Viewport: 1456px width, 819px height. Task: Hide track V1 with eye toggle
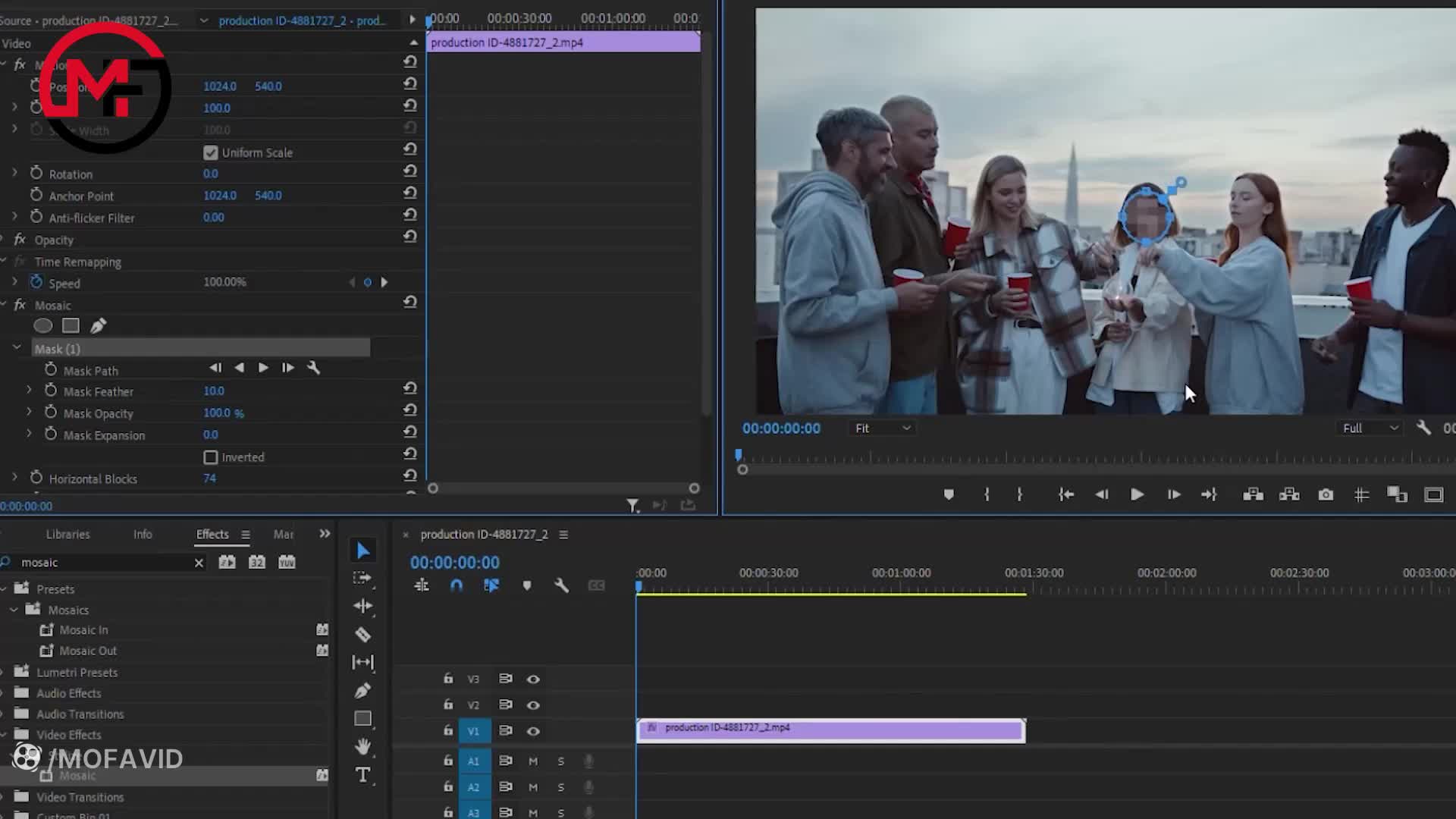tap(533, 731)
